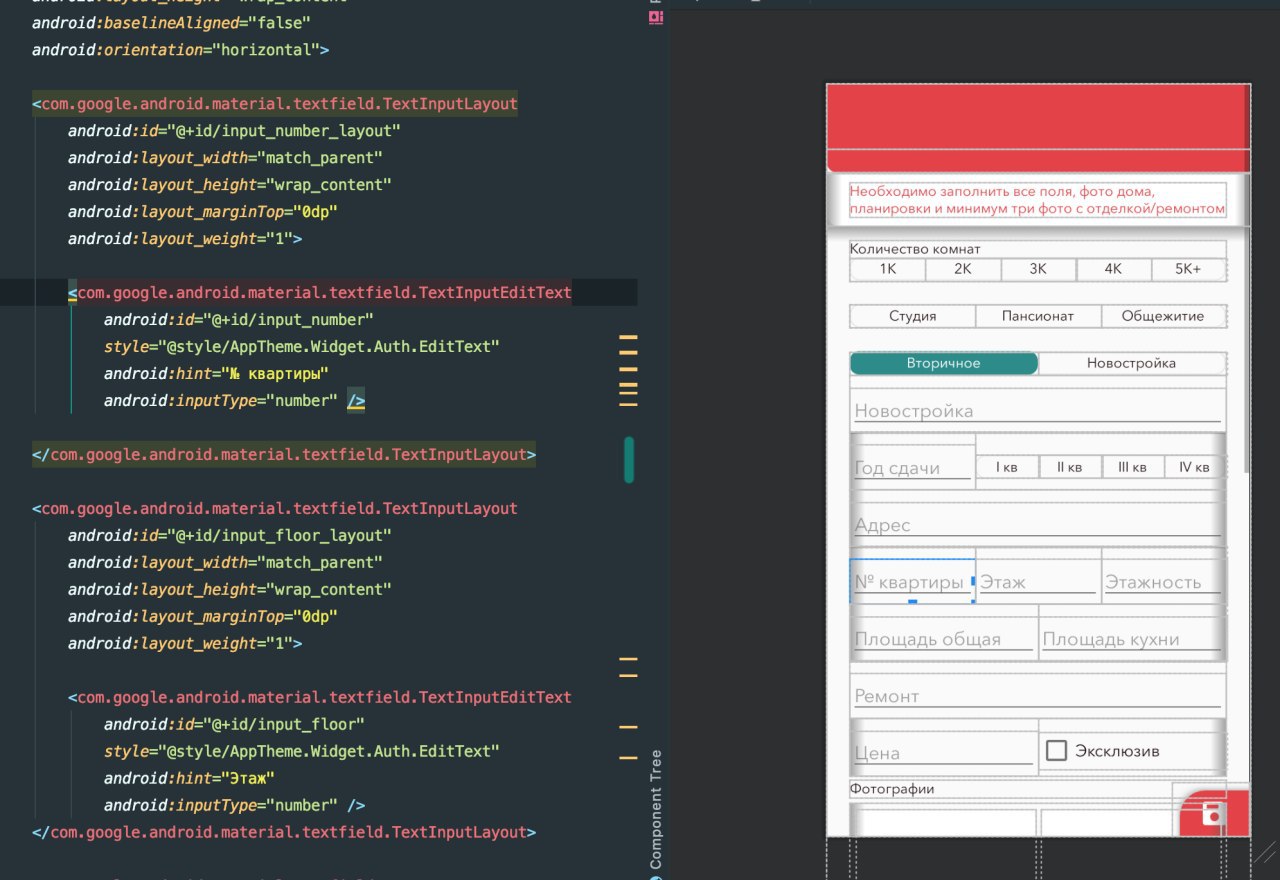
Task: Click the Количество комнат label
Action: (915, 249)
